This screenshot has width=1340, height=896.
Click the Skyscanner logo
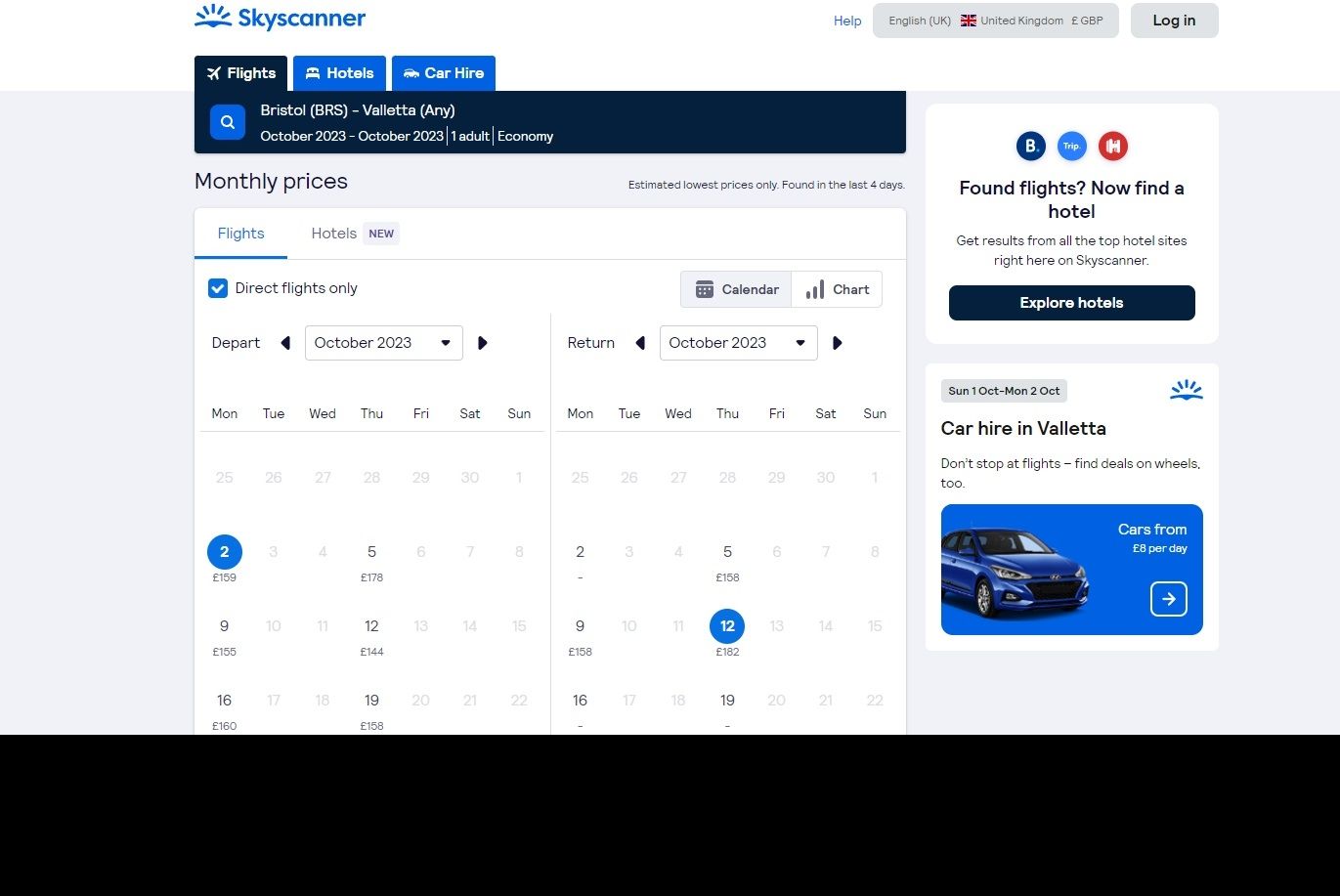point(280,18)
